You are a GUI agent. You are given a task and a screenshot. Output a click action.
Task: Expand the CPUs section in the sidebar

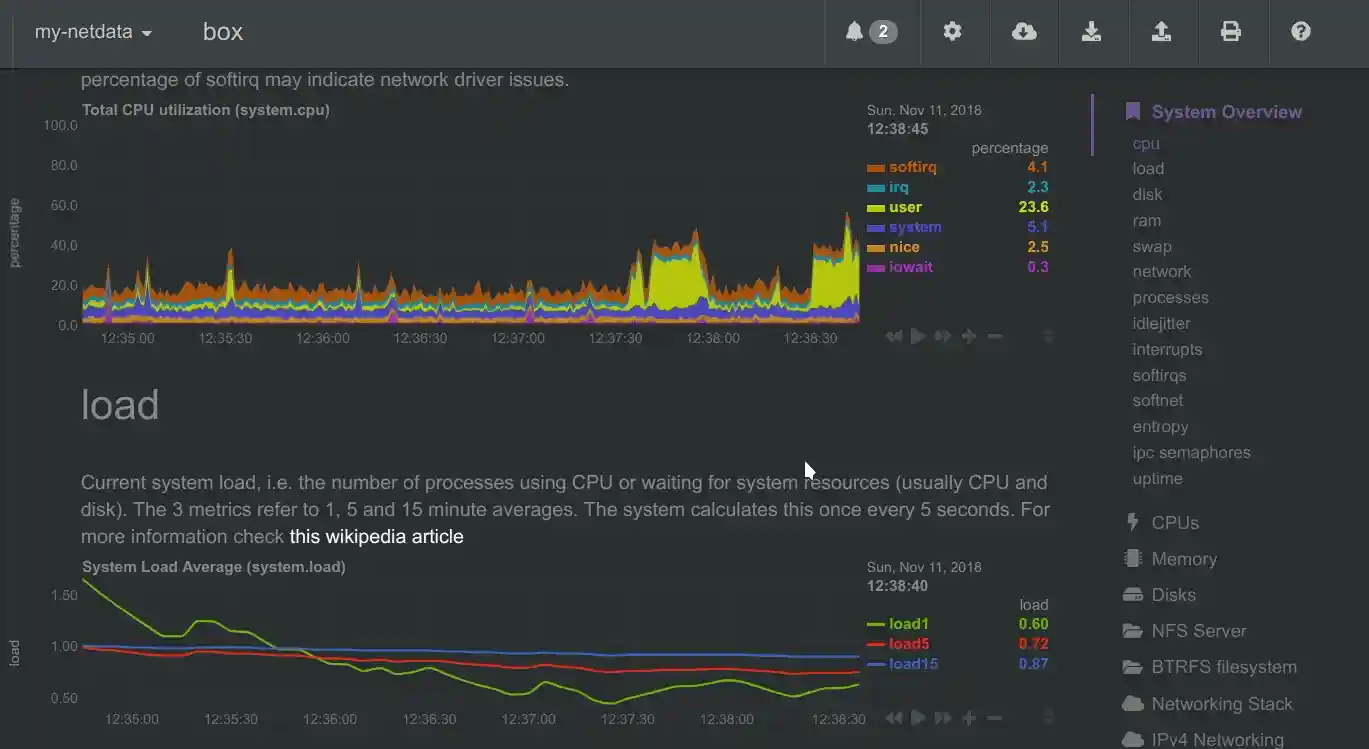(x=1174, y=523)
